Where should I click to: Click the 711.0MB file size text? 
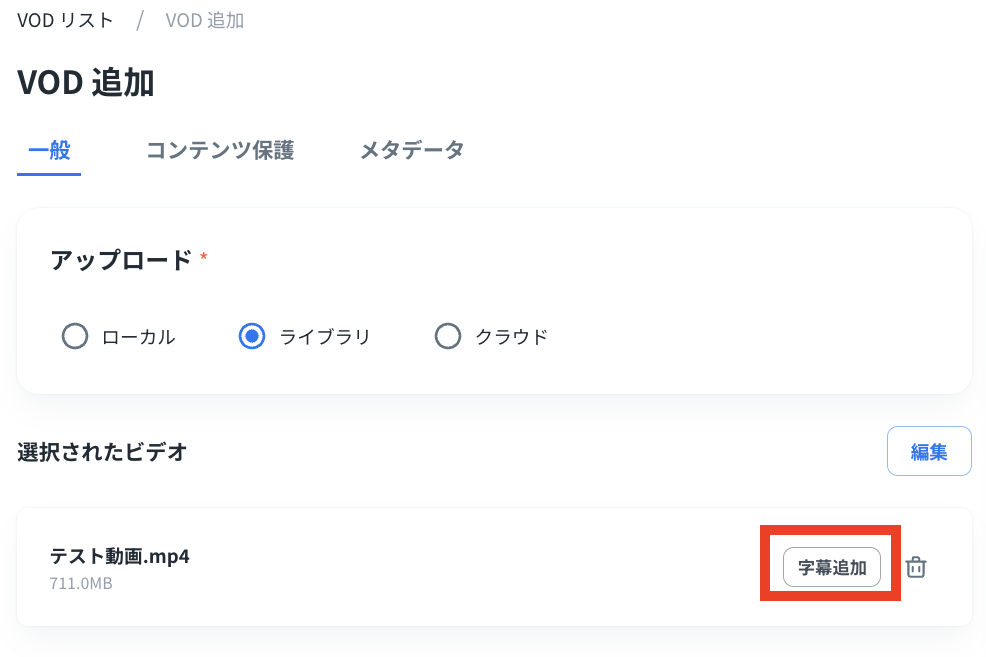pyautogui.click(x=81, y=583)
